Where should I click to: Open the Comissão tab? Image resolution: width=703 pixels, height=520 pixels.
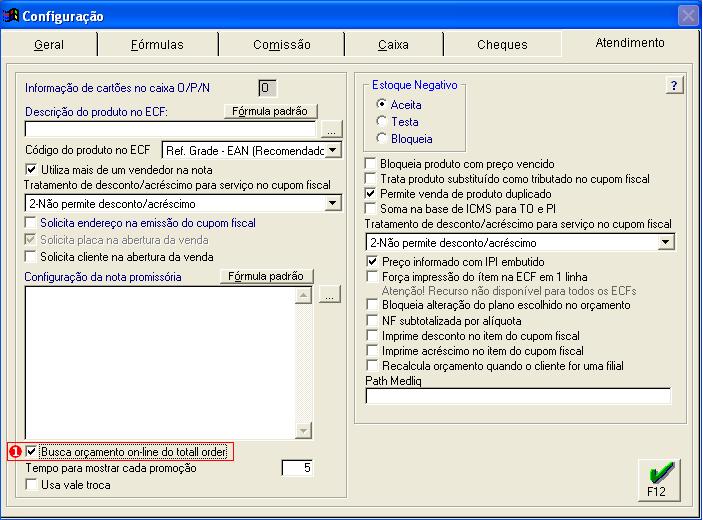(x=282, y=44)
